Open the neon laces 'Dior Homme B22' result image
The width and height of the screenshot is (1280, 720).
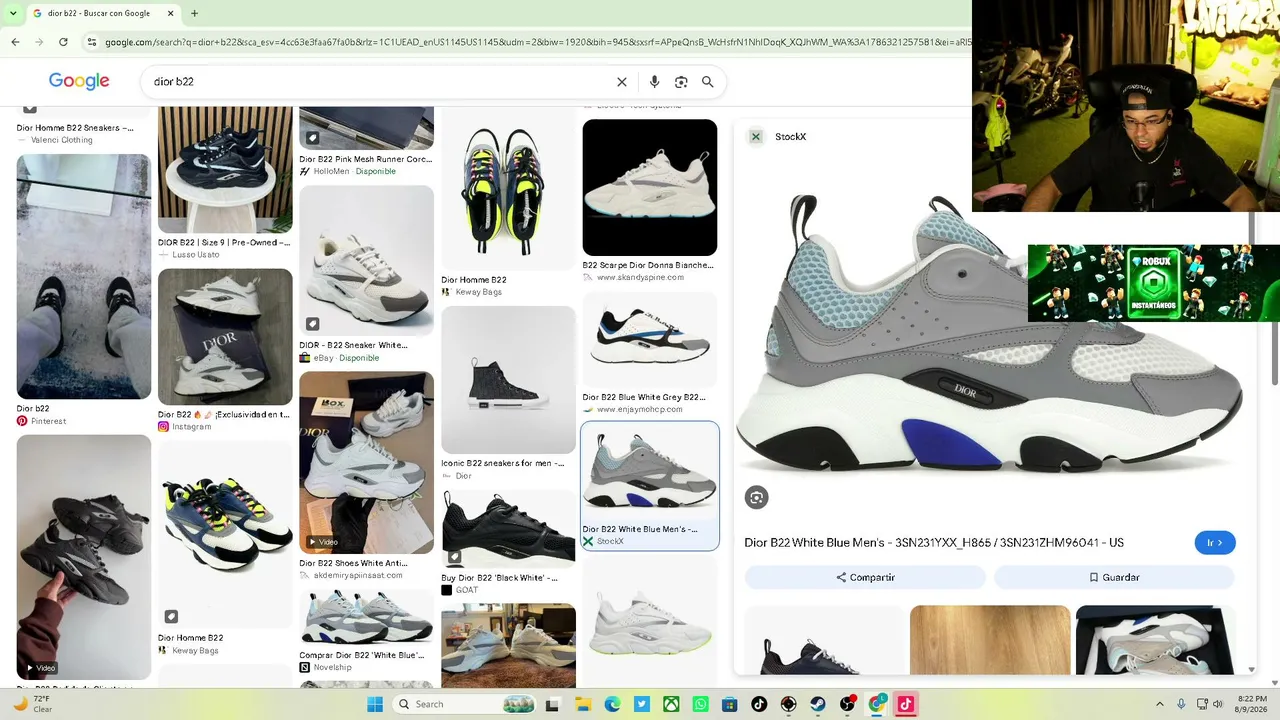point(508,190)
